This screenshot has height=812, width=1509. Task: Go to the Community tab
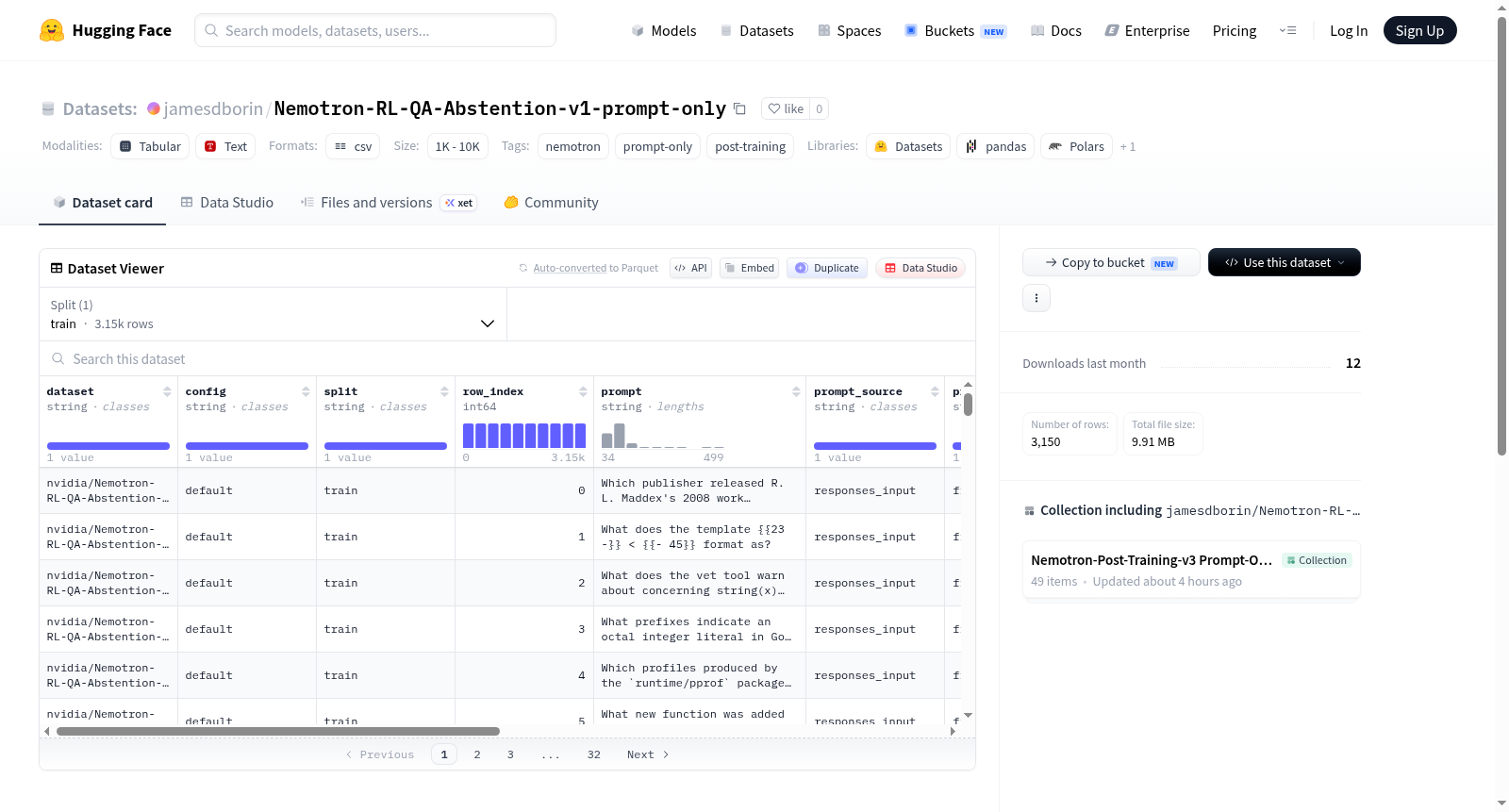click(x=552, y=203)
